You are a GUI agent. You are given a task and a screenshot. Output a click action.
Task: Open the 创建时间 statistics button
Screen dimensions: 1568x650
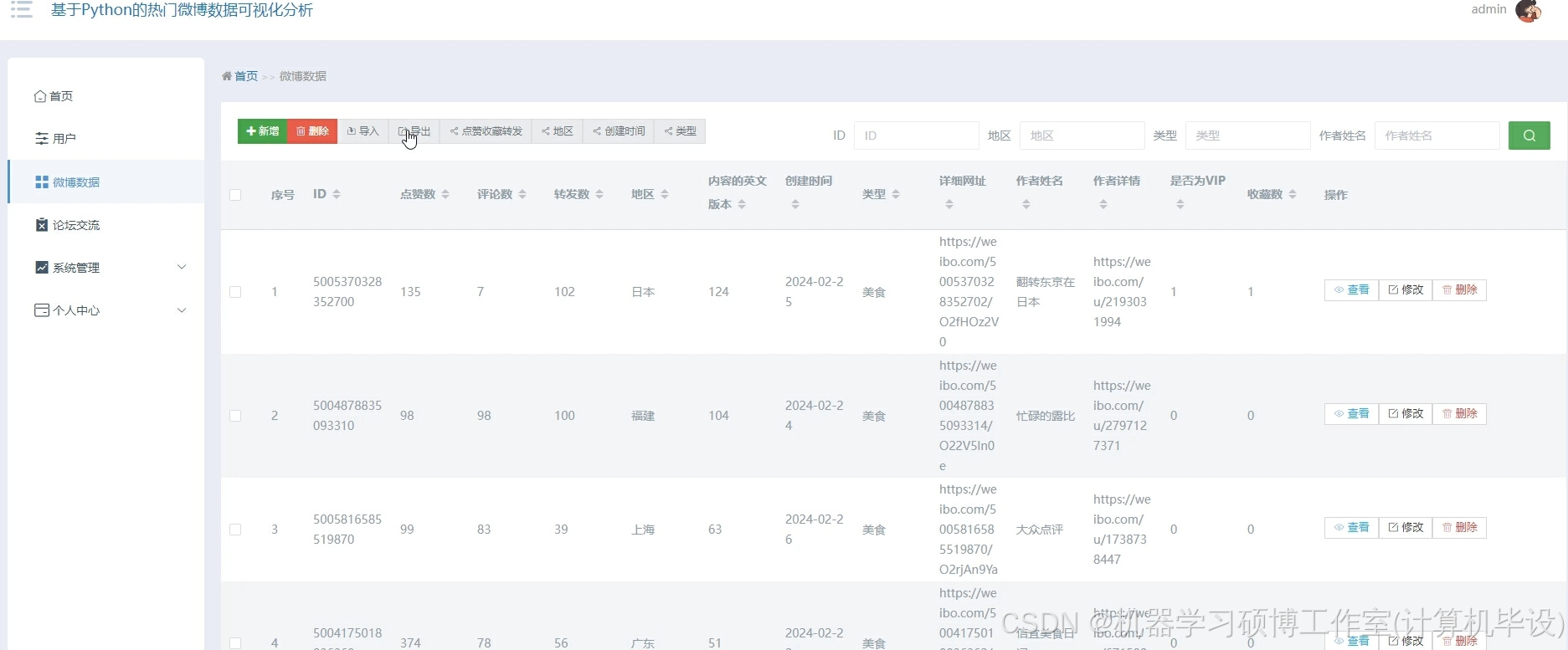pyautogui.click(x=619, y=131)
